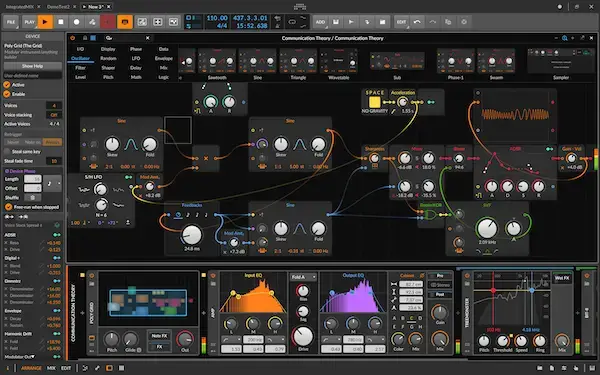Click the Feedback module large knob
The height and width of the screenshot is (375, 600).
[x=192, y=235]
